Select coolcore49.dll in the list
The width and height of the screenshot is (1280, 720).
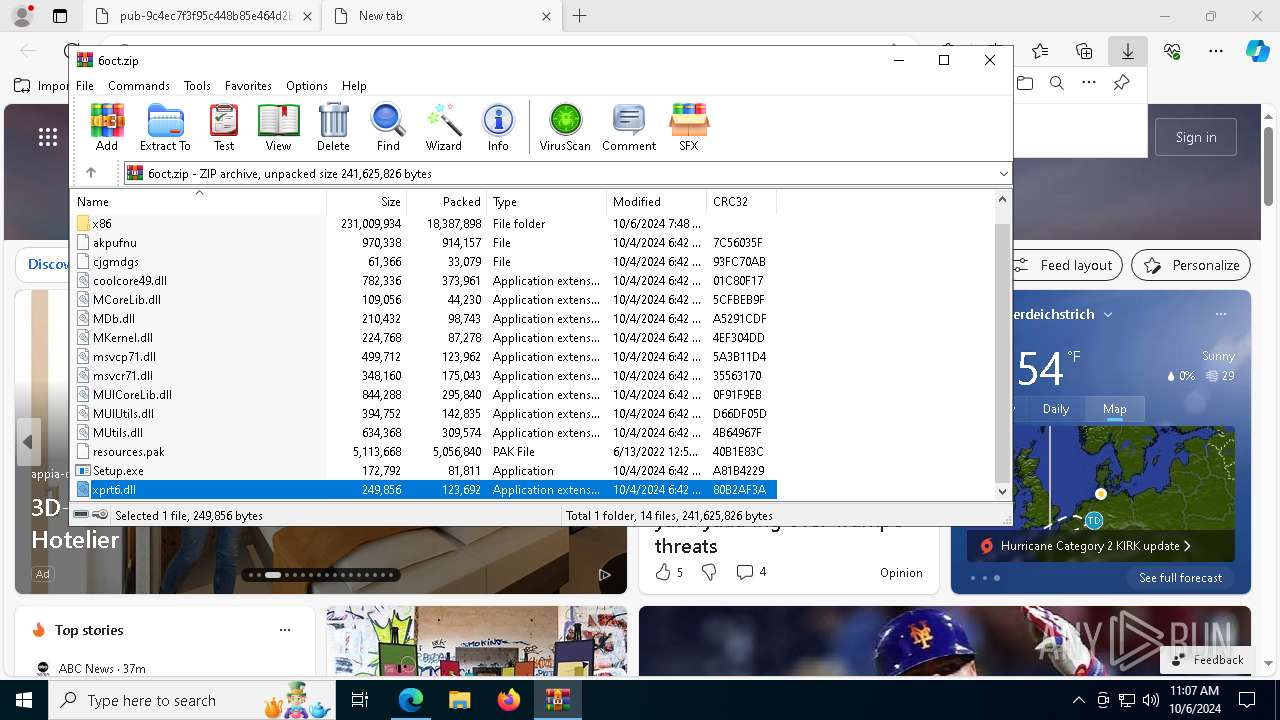(425, 281)
